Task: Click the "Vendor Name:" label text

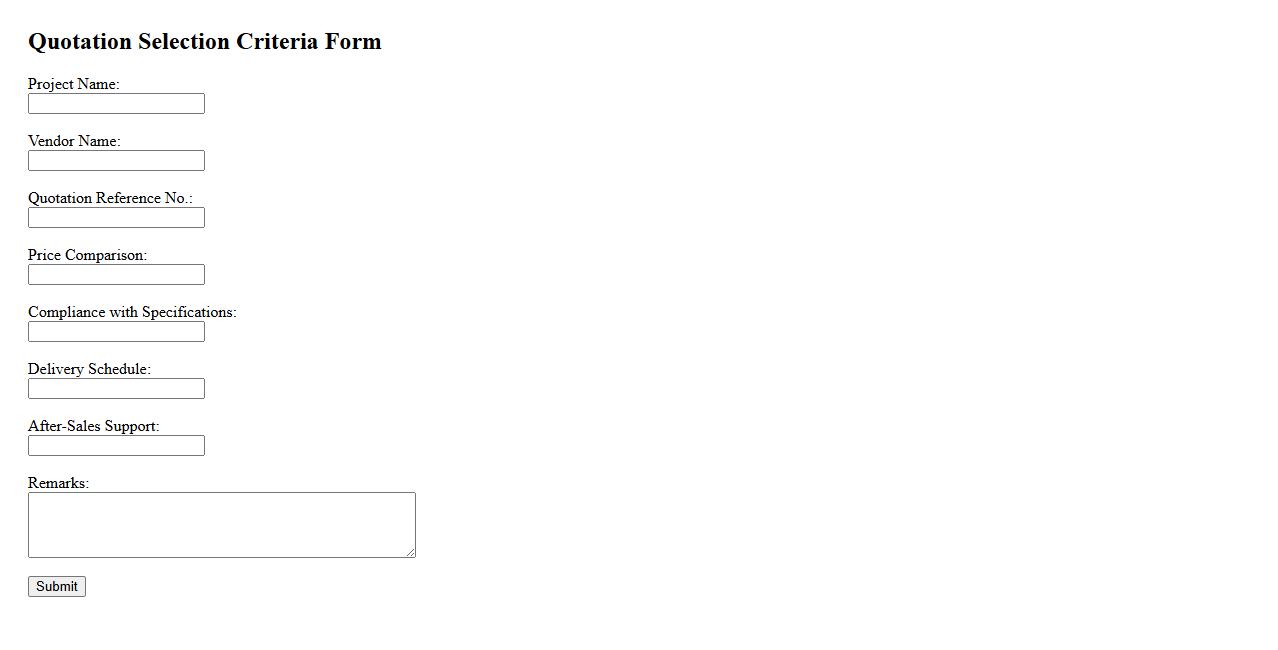Action: [74, 141]
